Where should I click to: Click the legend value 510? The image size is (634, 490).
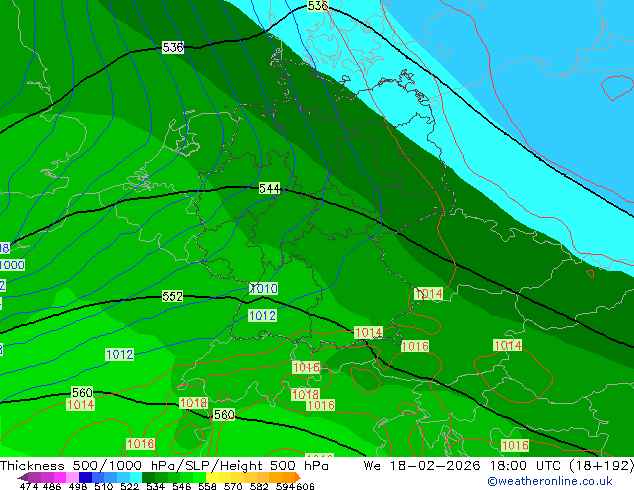104,486
